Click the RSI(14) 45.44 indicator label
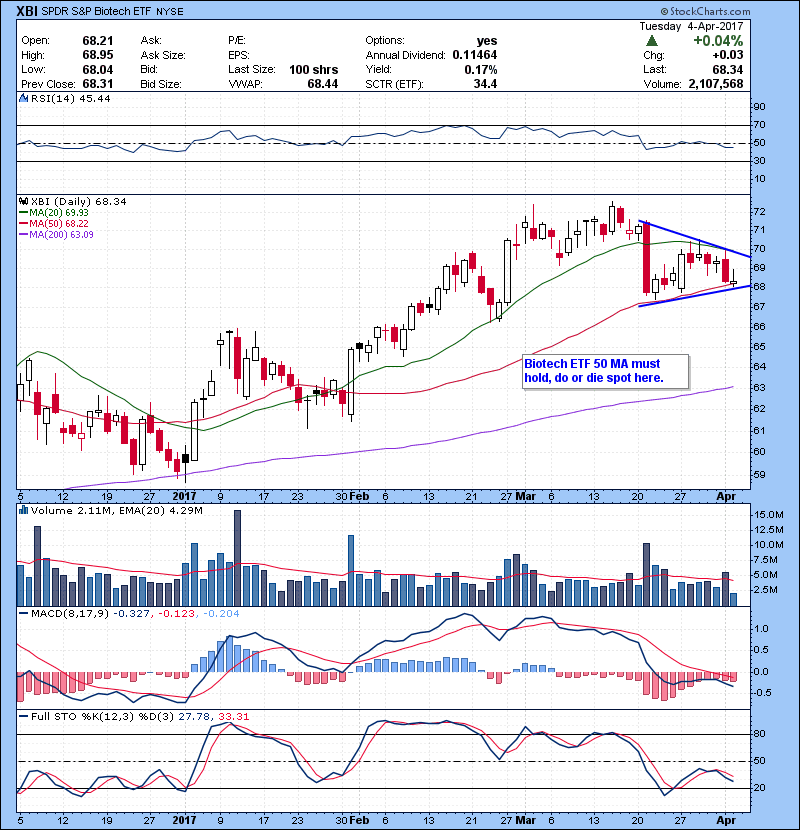Screen dimensions: 800x830 click(70, 98)
